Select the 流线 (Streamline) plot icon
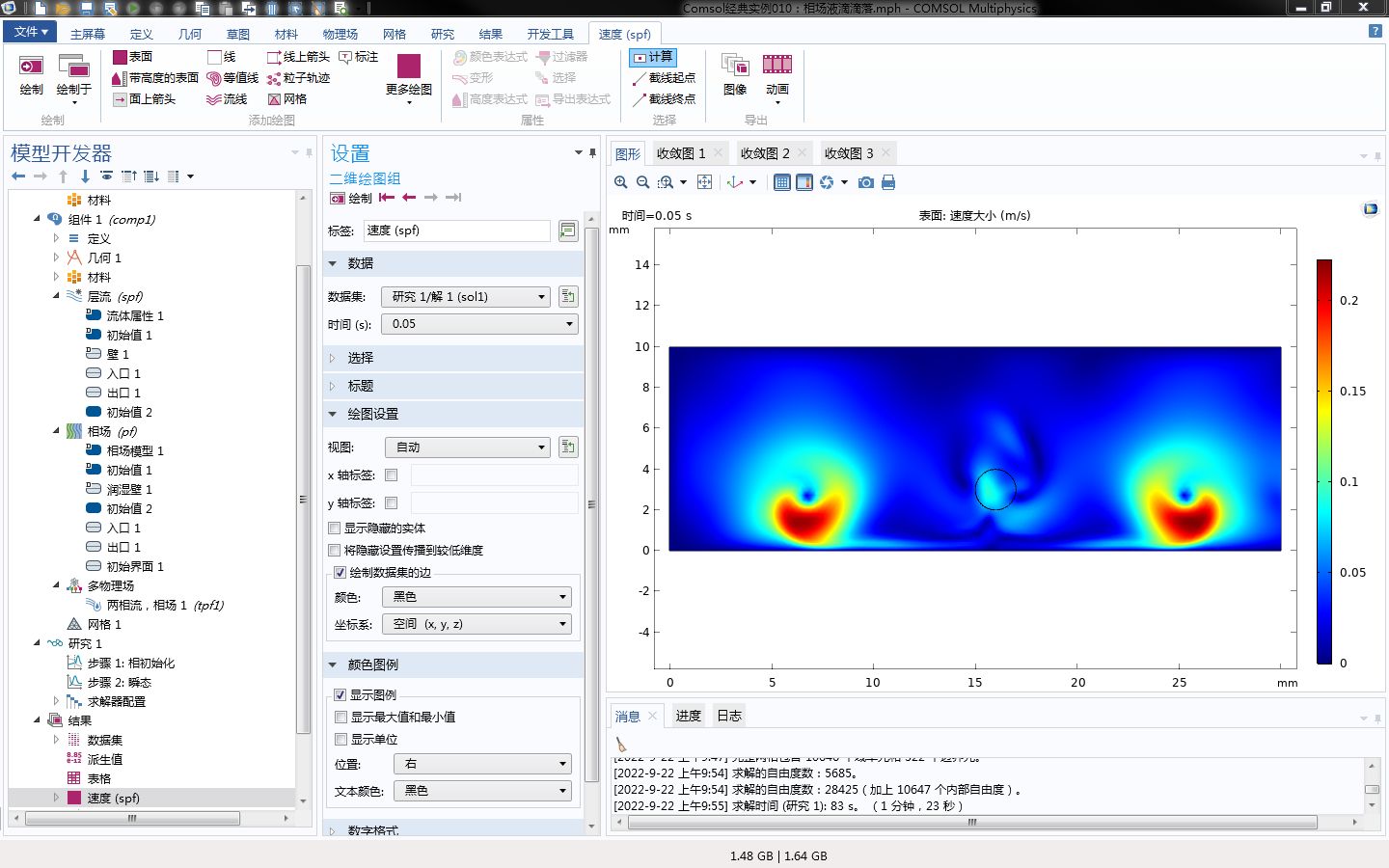The width and height of the screenshot is (1389, 868). tap(230, 98)
